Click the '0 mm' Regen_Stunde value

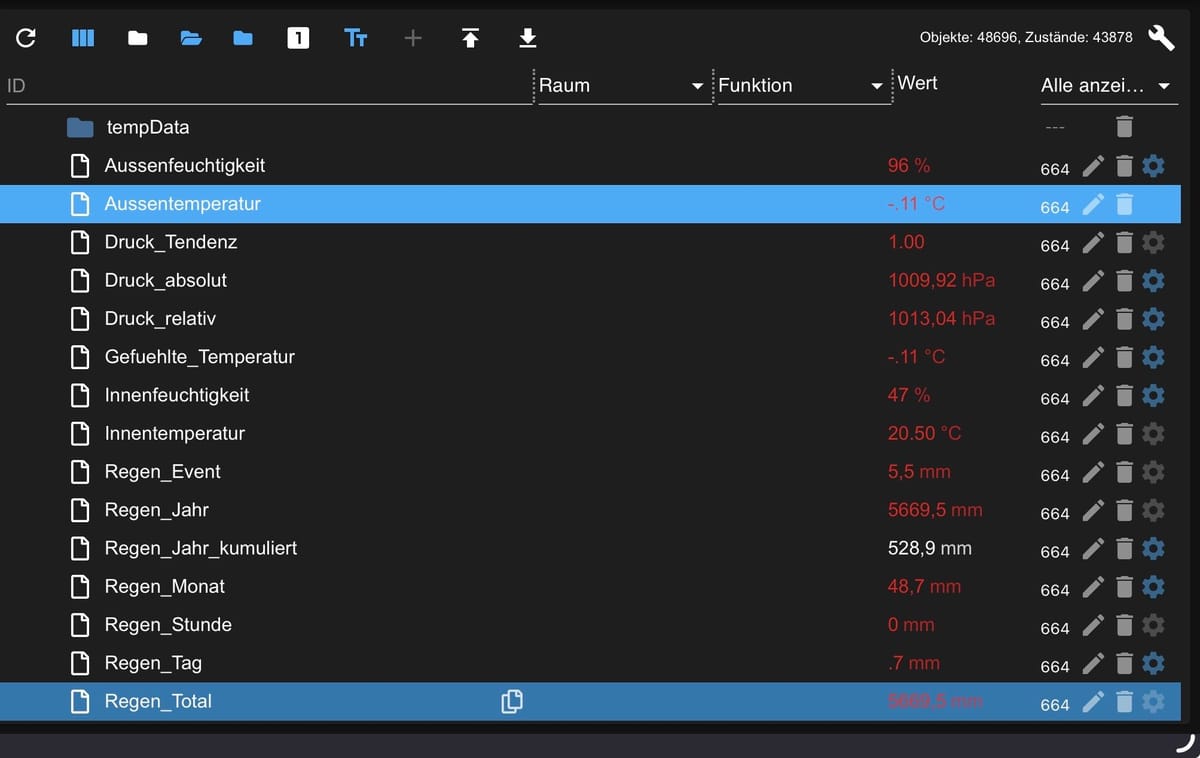coord(911,625)
